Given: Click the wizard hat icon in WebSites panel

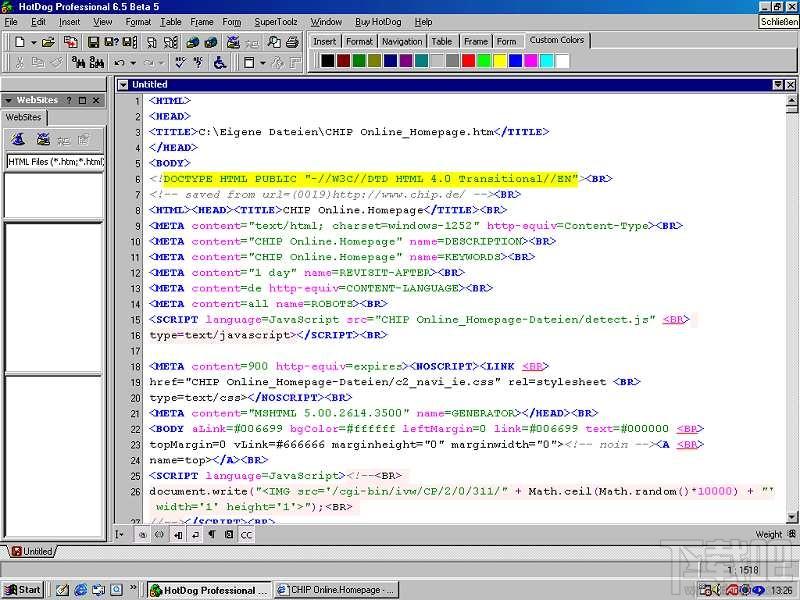Looking at the screenshot, I should pyautogui.click(x=18, y=139).
